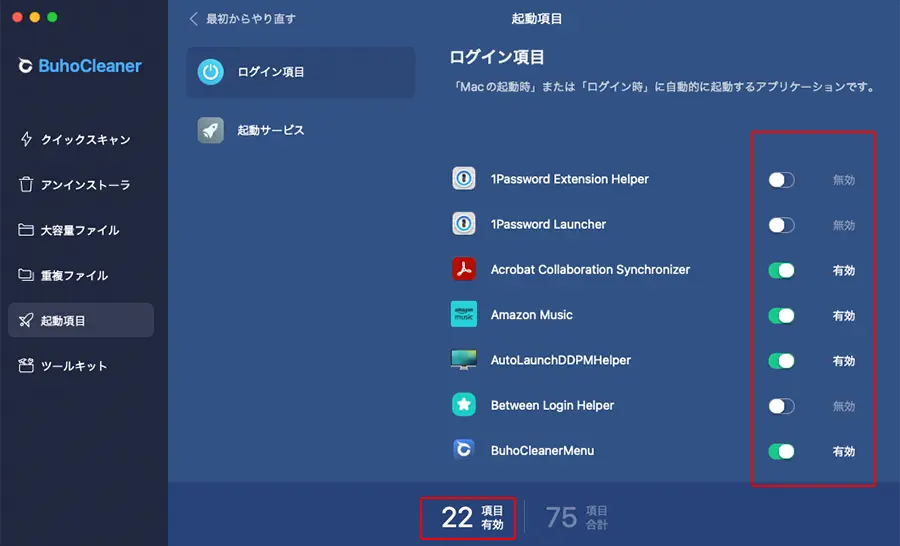Click 無効 label beside 1Password Extension Helper
The height and width of the screenshot is (546, 900).
click(844, 180)
